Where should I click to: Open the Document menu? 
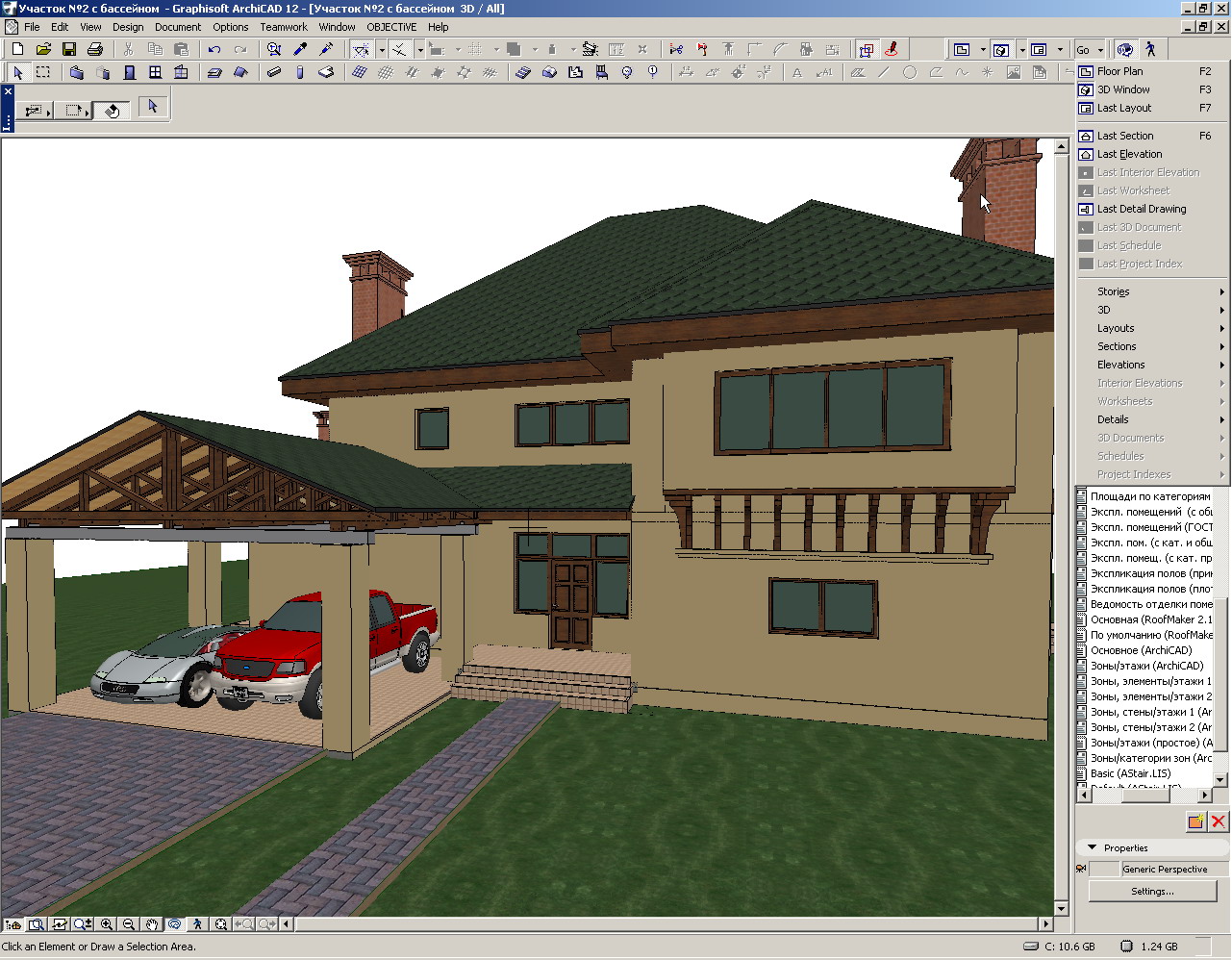click(178, 27)
